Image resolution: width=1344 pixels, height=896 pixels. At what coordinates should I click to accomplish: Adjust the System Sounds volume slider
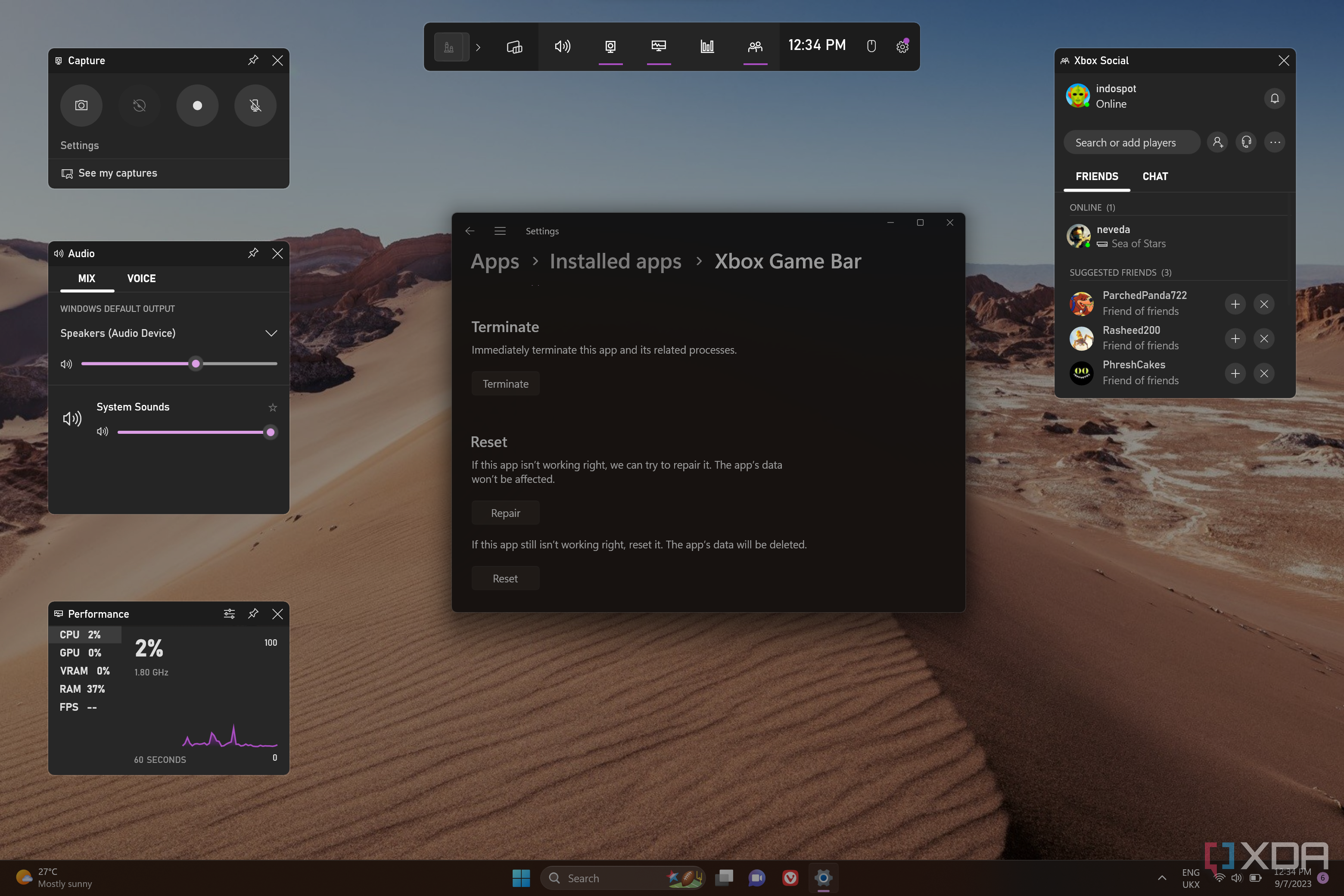270,432
